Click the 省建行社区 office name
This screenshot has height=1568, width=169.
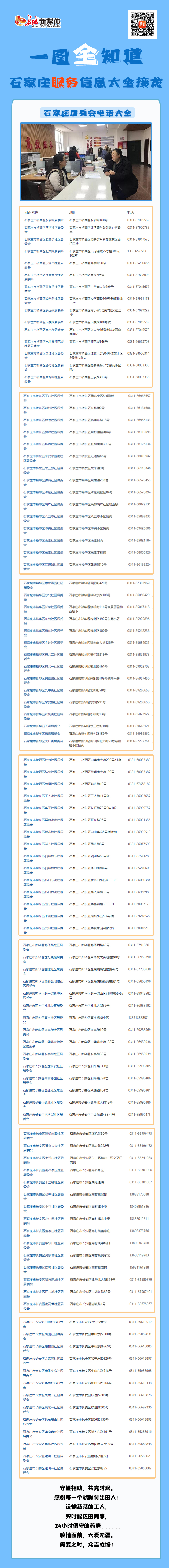pos(44,289)
